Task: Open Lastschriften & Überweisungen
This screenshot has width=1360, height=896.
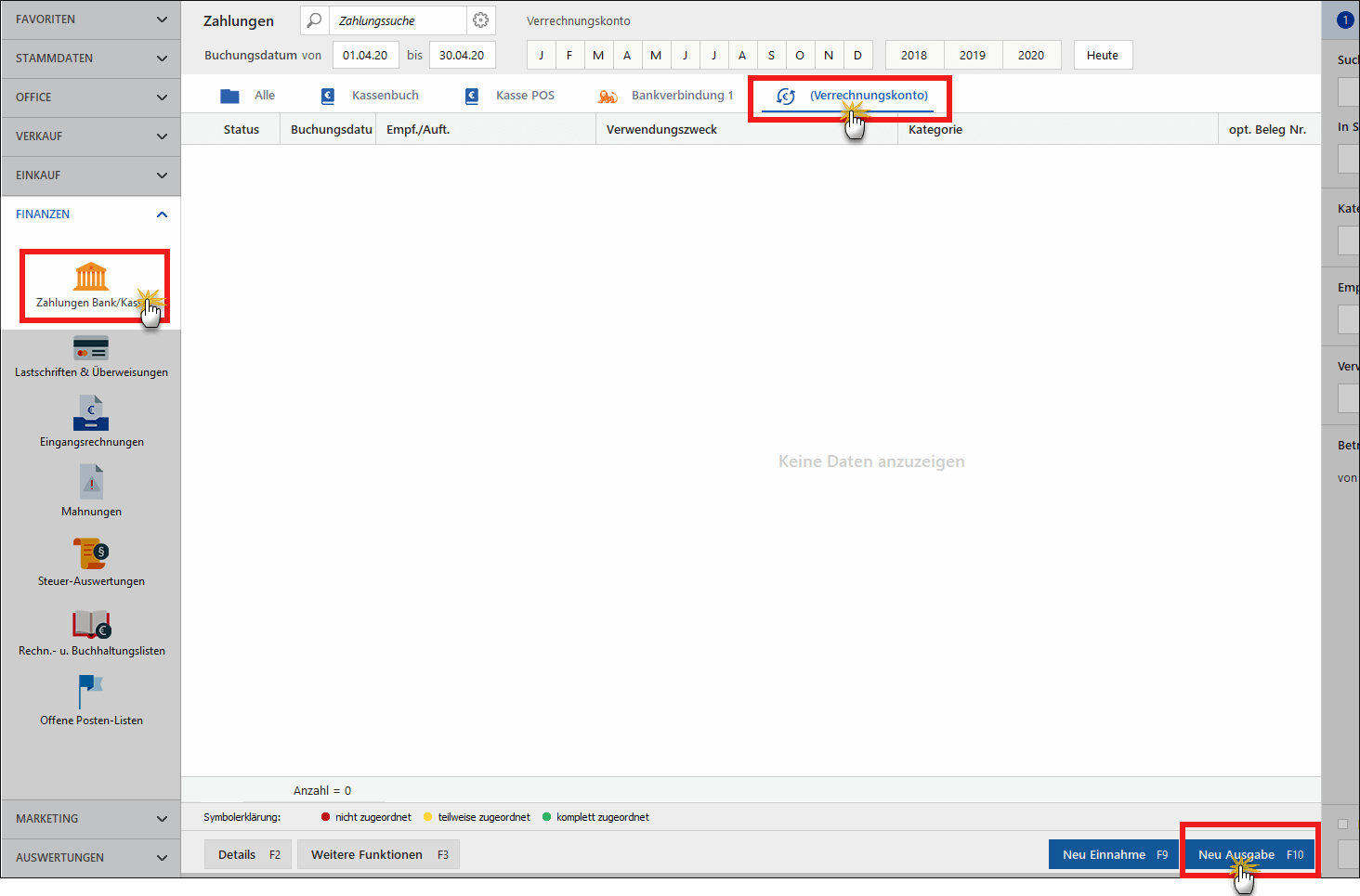Action: point(91,357)
